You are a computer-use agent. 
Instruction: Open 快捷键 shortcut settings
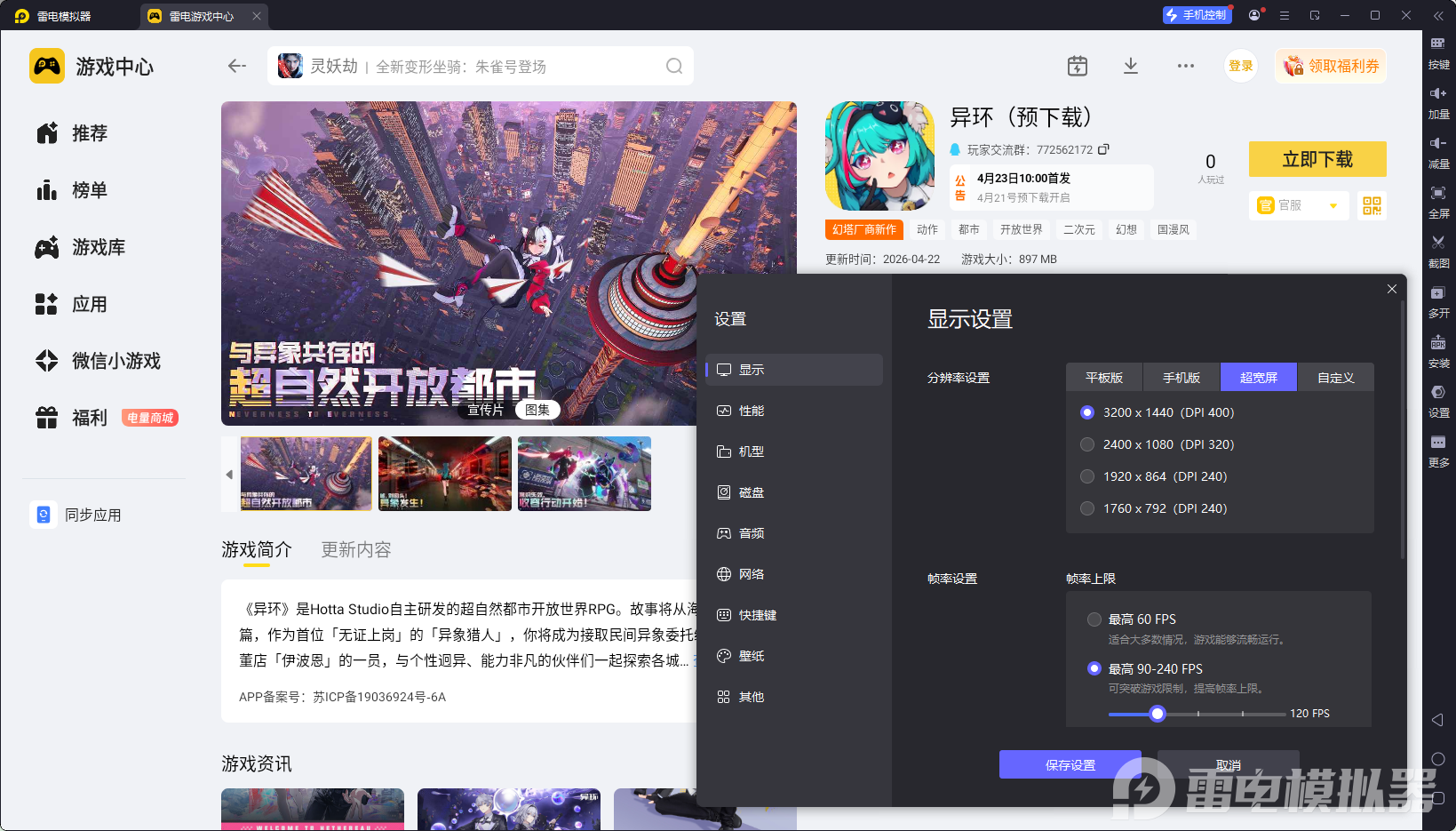click(794, 615)
